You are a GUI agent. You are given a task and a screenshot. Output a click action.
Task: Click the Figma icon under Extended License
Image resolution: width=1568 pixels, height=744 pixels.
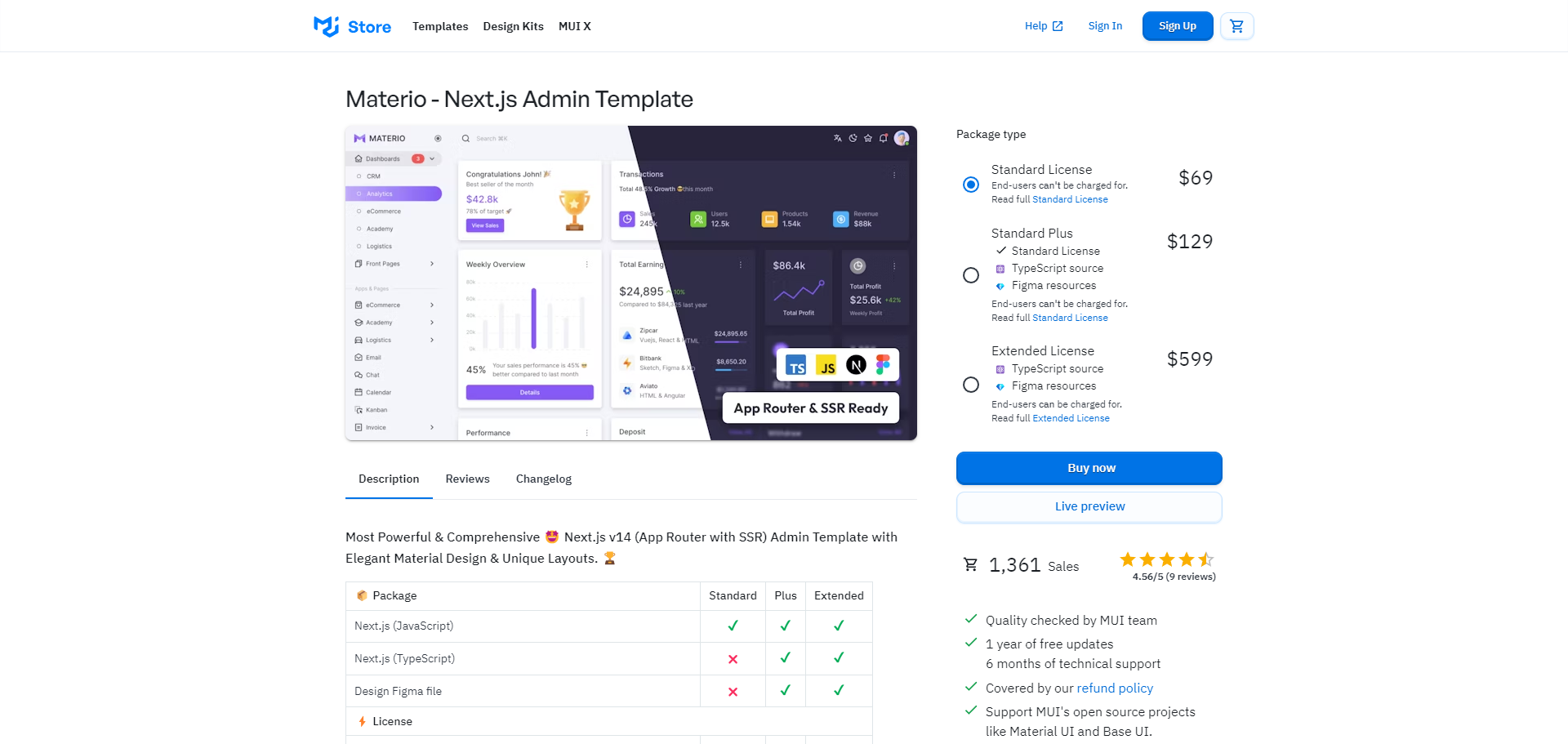click(x=1000, y=386)
